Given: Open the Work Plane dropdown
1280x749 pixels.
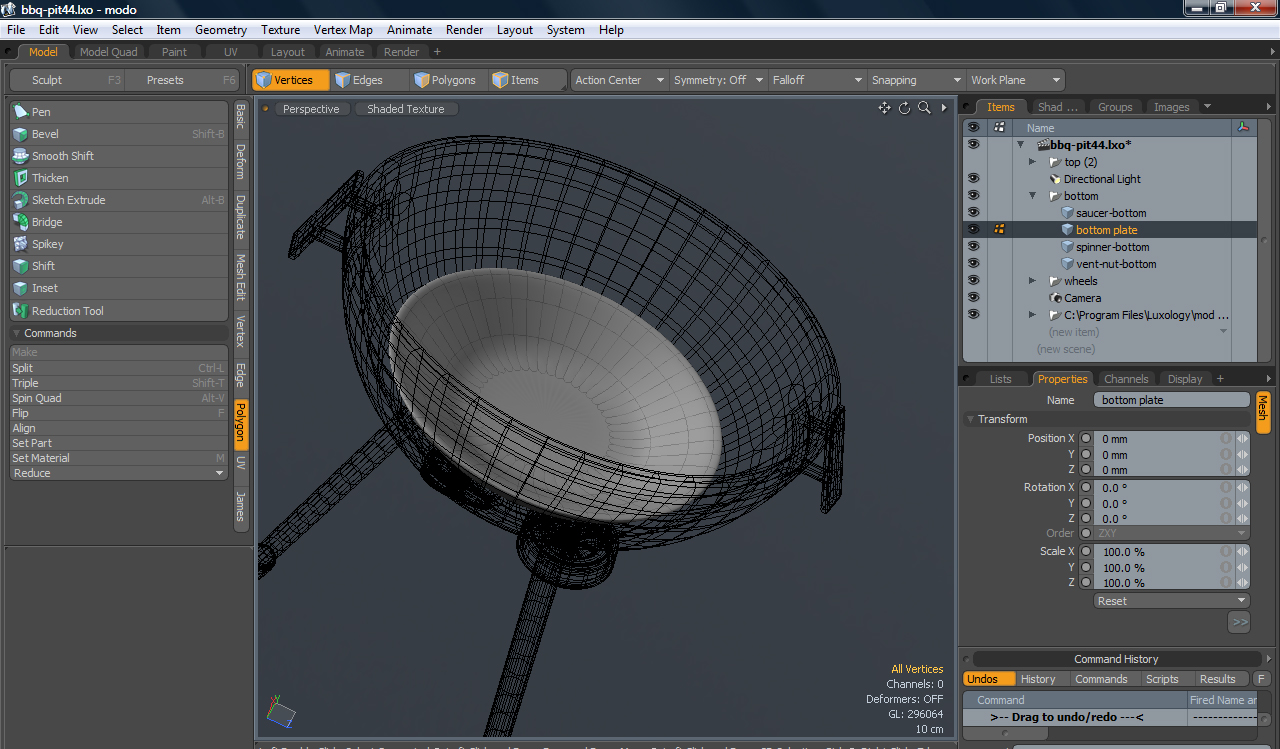Looking at the screenshot, I should [1015, 80].
